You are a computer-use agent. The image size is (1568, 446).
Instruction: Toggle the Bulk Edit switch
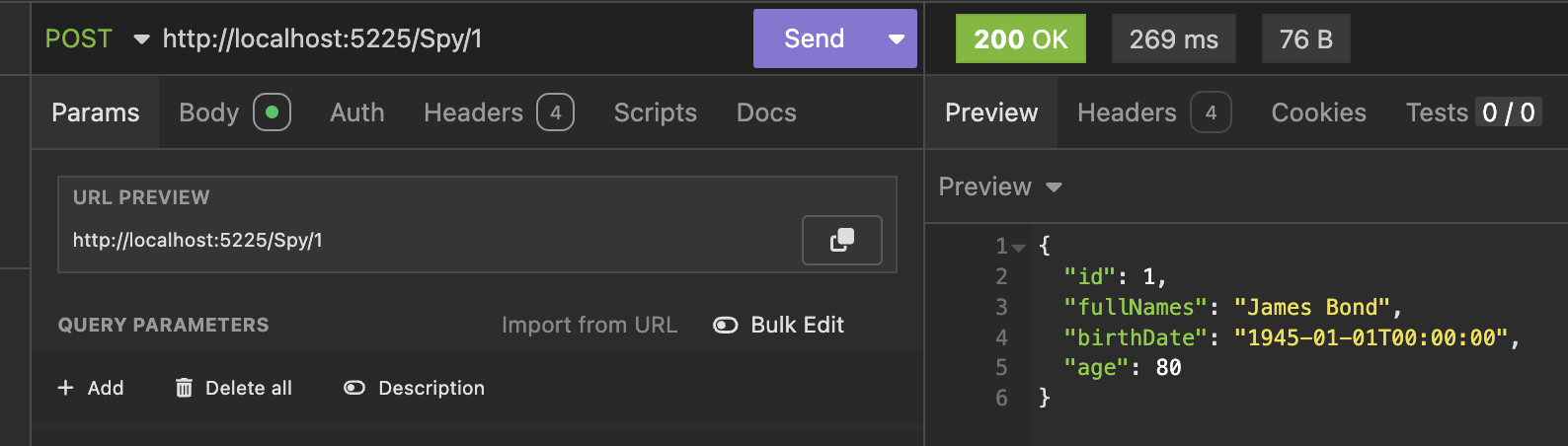click(726, 326)
